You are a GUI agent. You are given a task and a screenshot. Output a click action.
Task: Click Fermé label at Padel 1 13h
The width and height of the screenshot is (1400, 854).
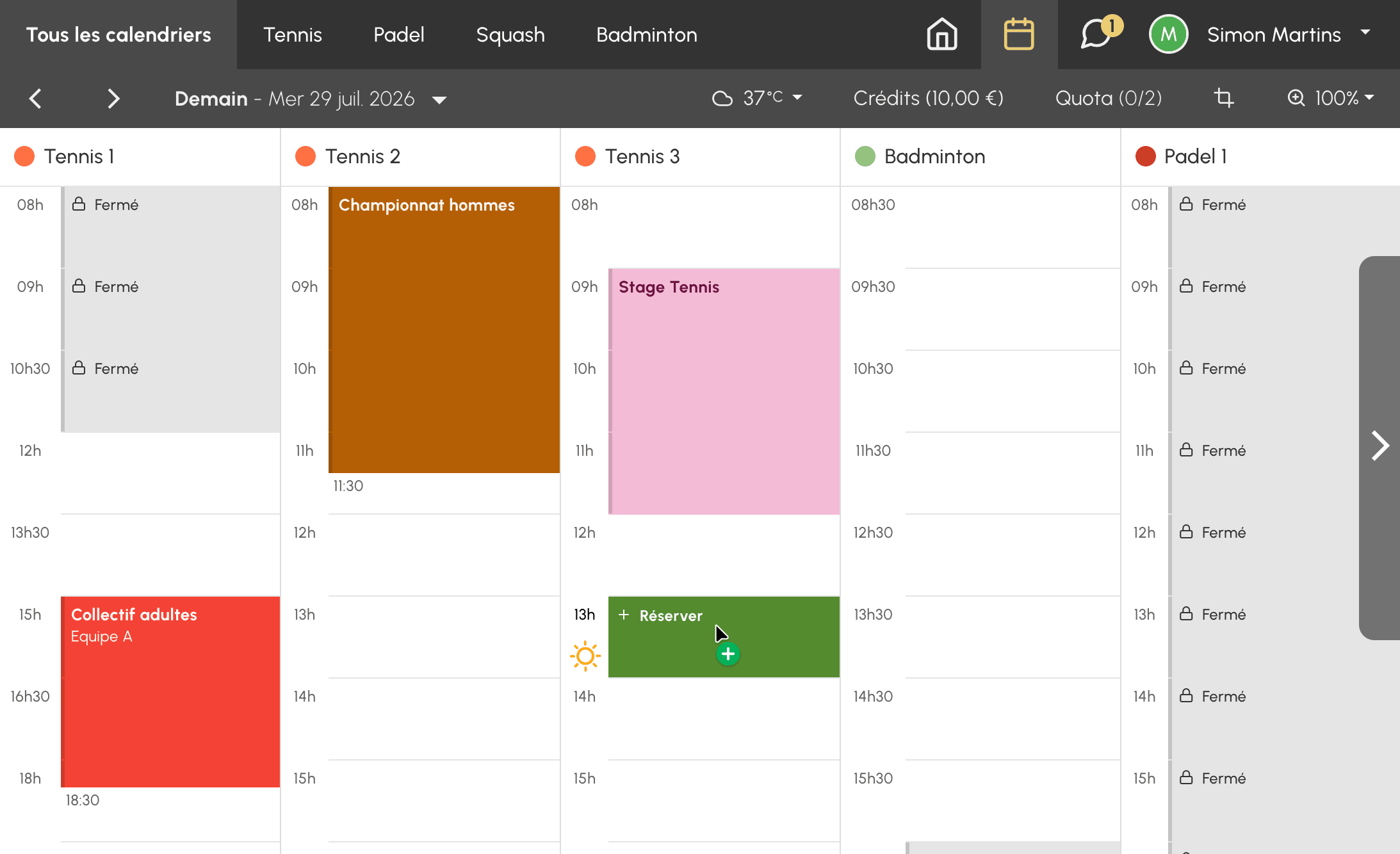click(x=1224, y=615)
